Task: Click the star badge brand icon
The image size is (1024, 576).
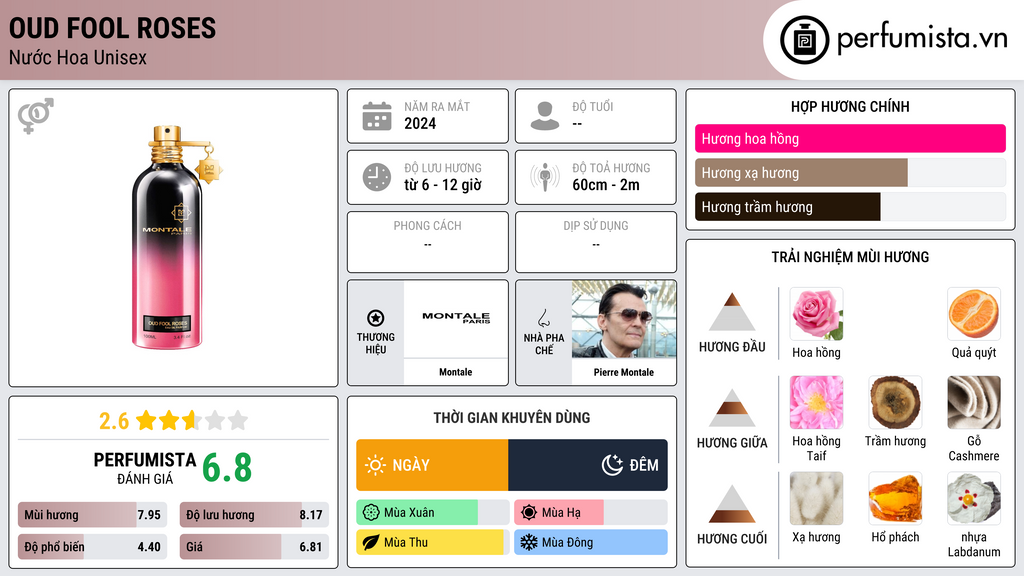Action: 375,318
